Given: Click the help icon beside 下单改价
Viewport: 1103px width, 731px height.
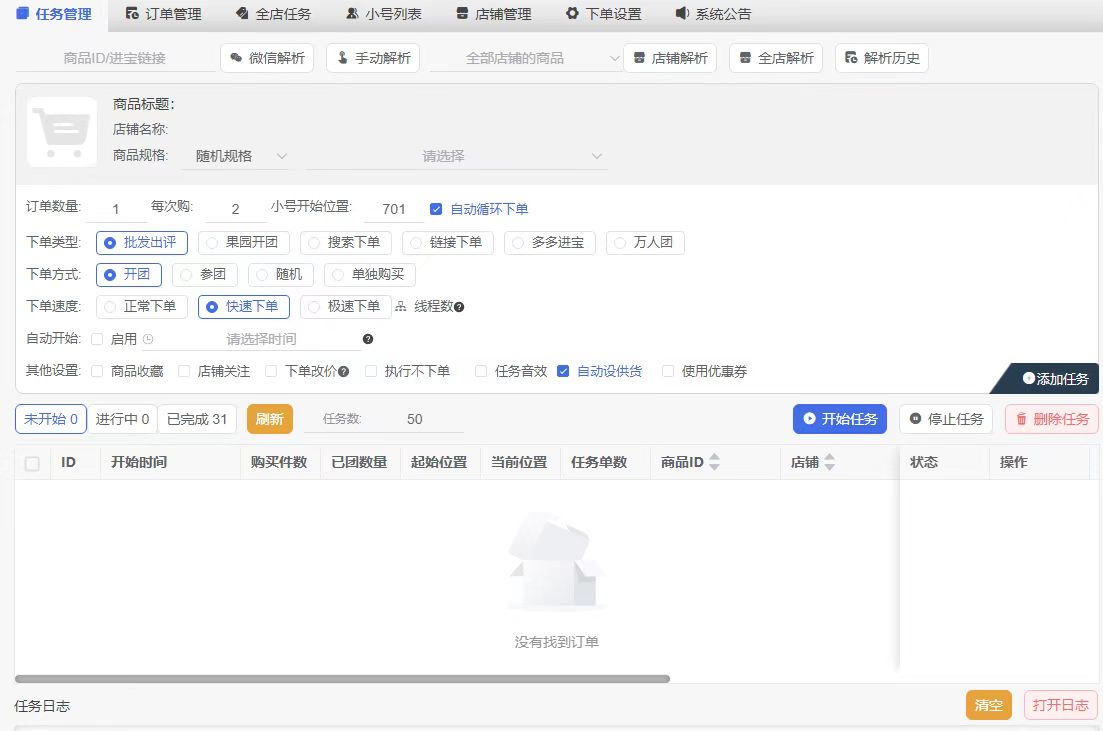Looking at the screenshot, I should point(344,371).
